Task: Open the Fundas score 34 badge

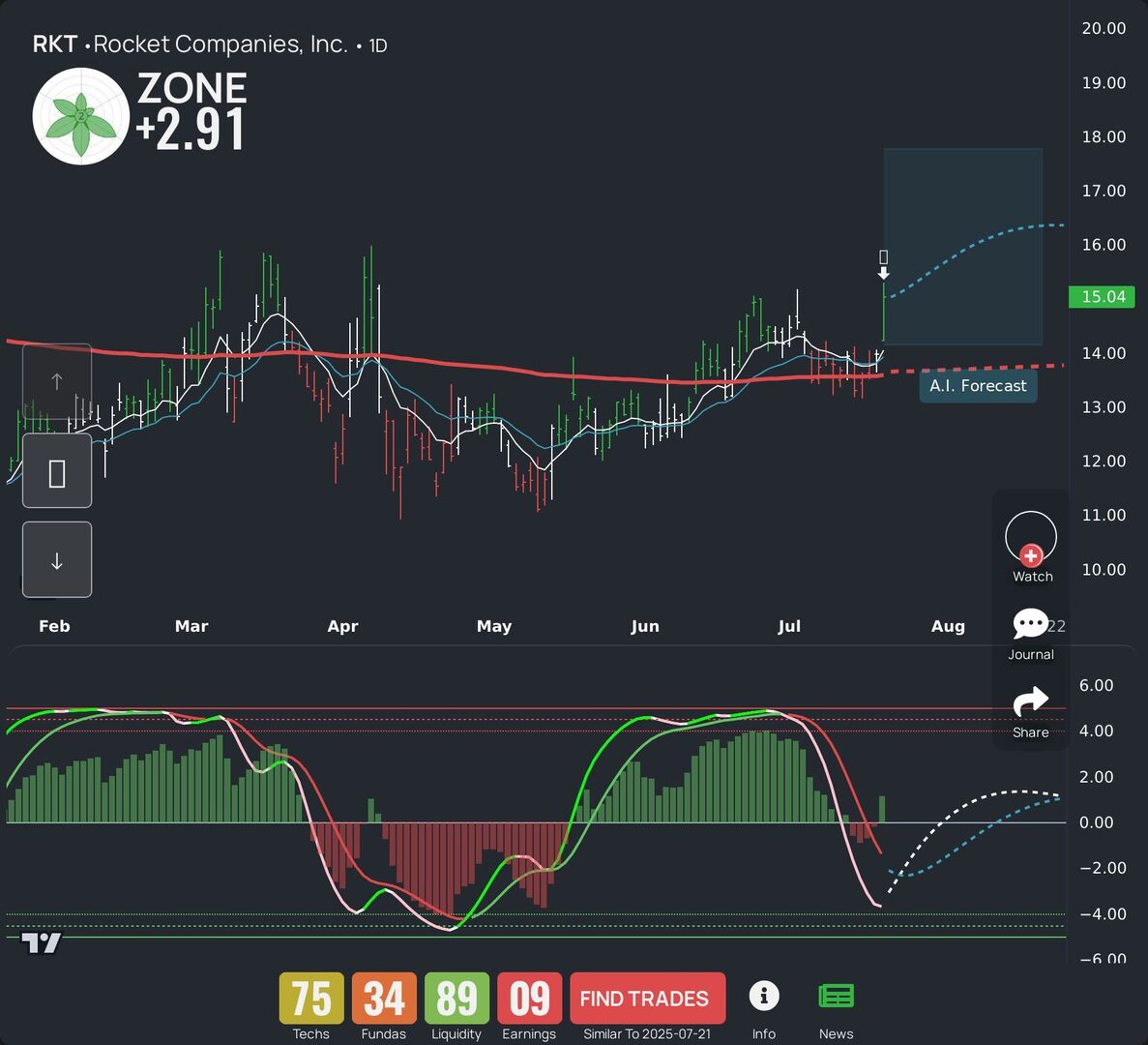Action: click(x=384, y=999)
